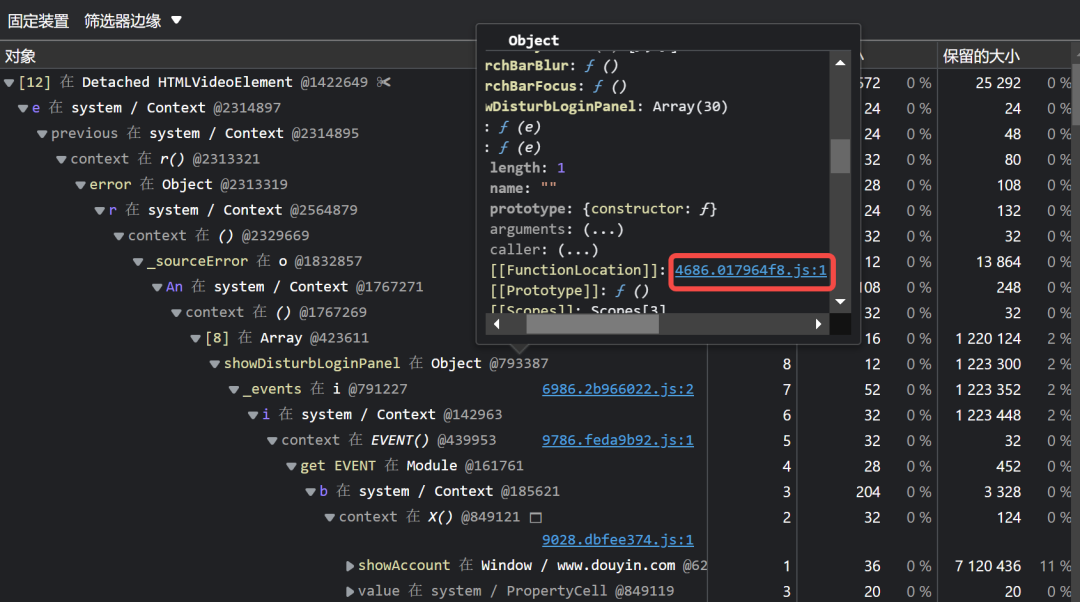1080x602 pixels.
Task: Click the popup horizontal scrollbar thumb
Action: [x=592, y=324]
